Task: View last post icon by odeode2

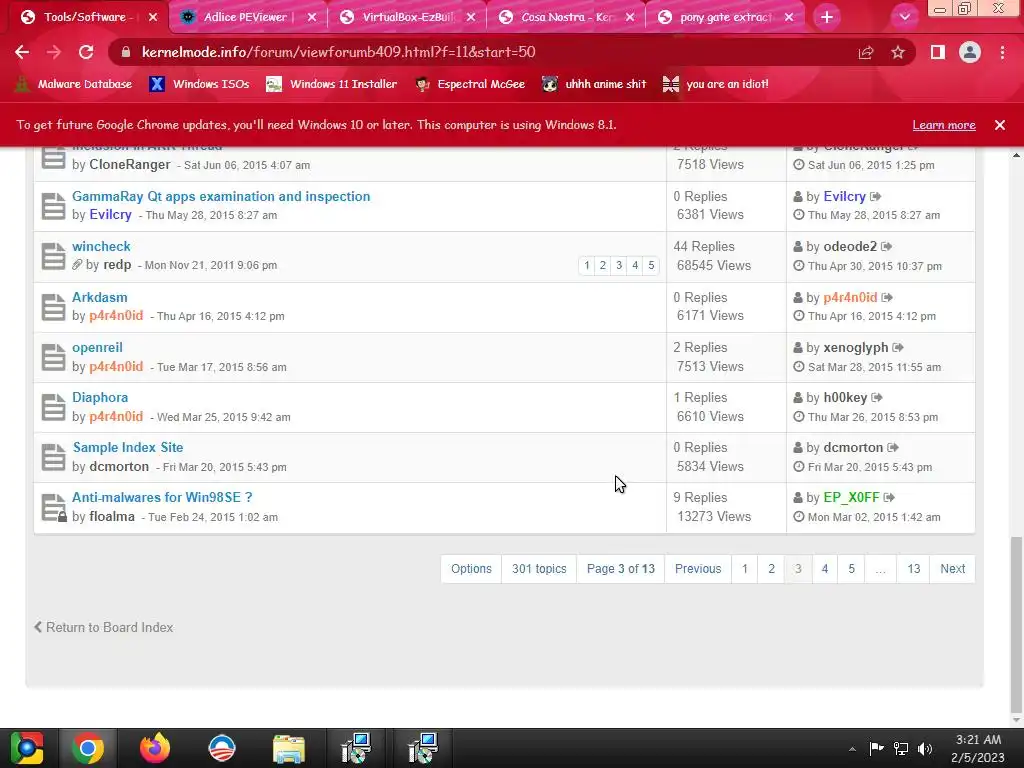Action: click(x=886, y=246)
